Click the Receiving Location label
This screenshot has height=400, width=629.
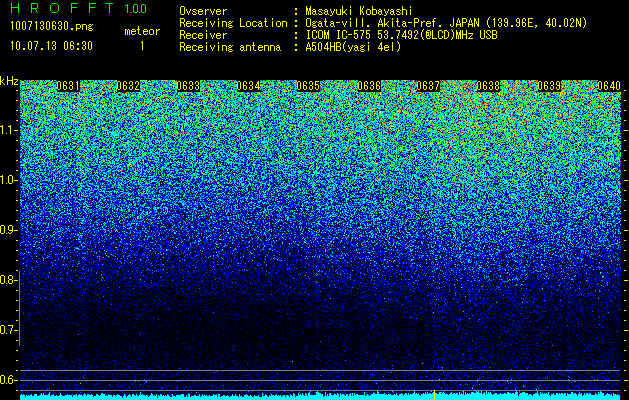pyautogui.click(x=233, y=23)
